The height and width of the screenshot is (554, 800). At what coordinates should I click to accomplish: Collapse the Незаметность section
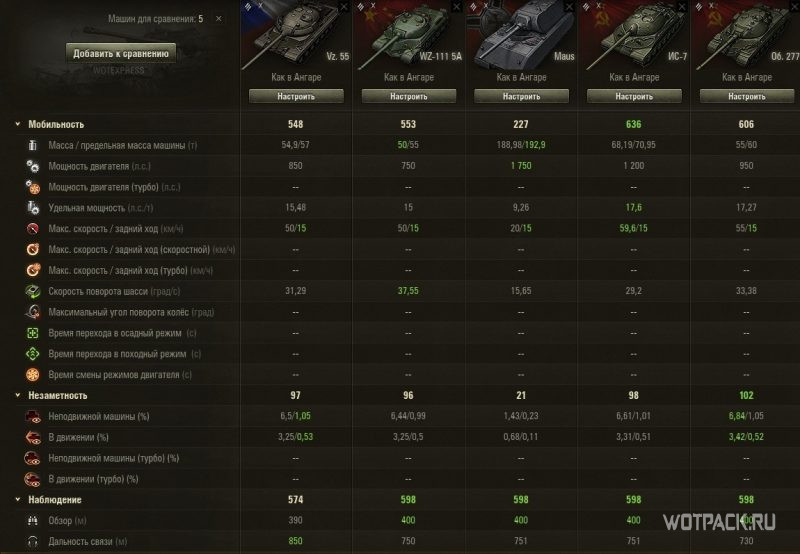pos(18,395)
